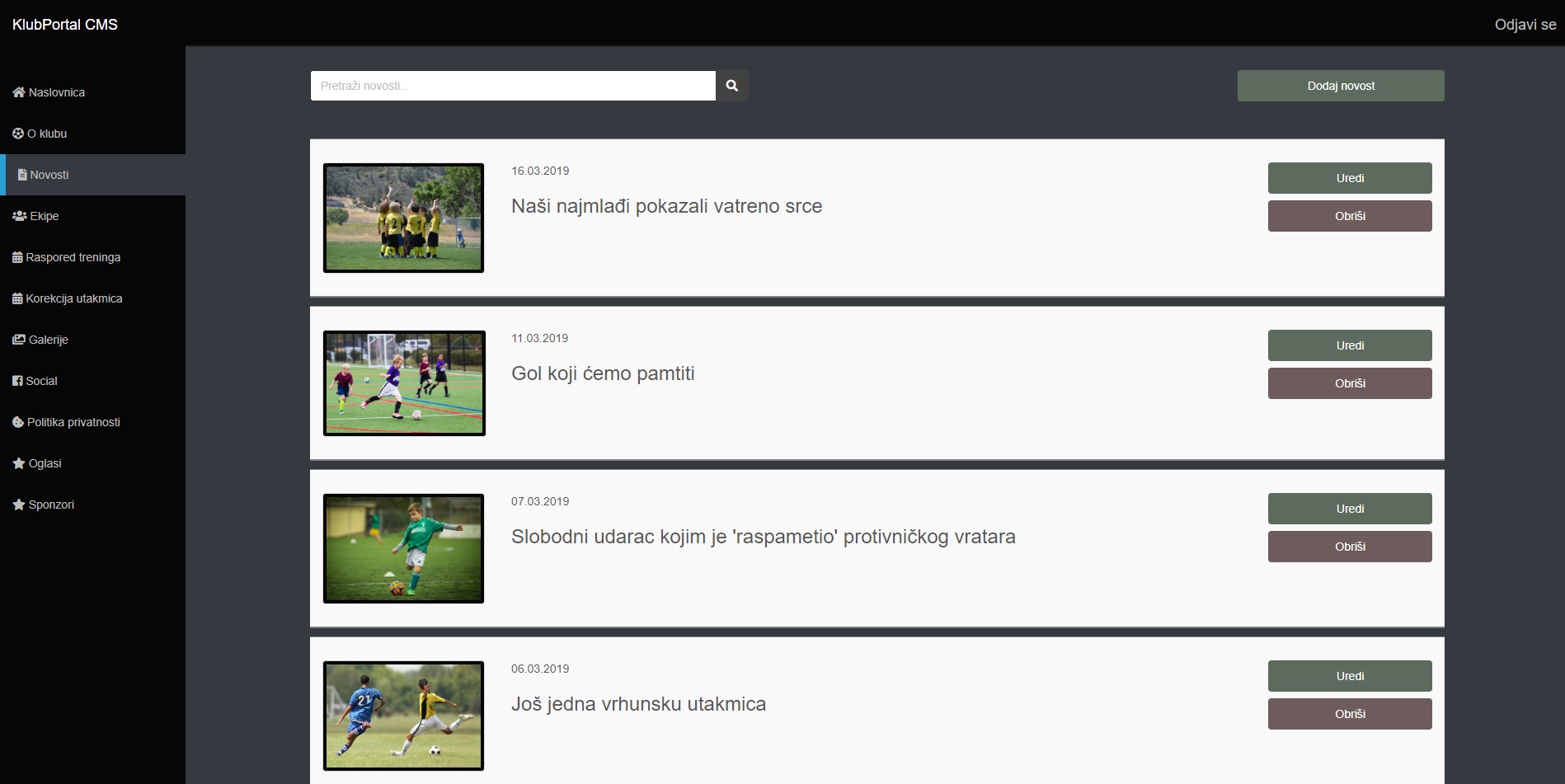Click KlubPortal CMS brand title
This screenshot has width=1565, height=784.
coord(65,25)
